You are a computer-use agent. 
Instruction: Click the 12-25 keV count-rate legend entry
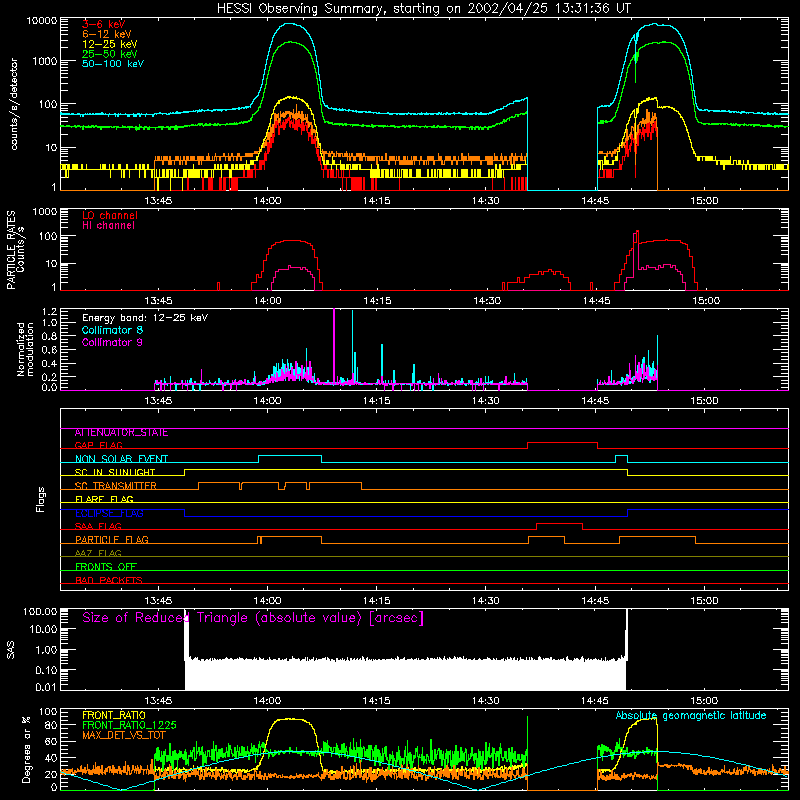(x=110, y=44)
